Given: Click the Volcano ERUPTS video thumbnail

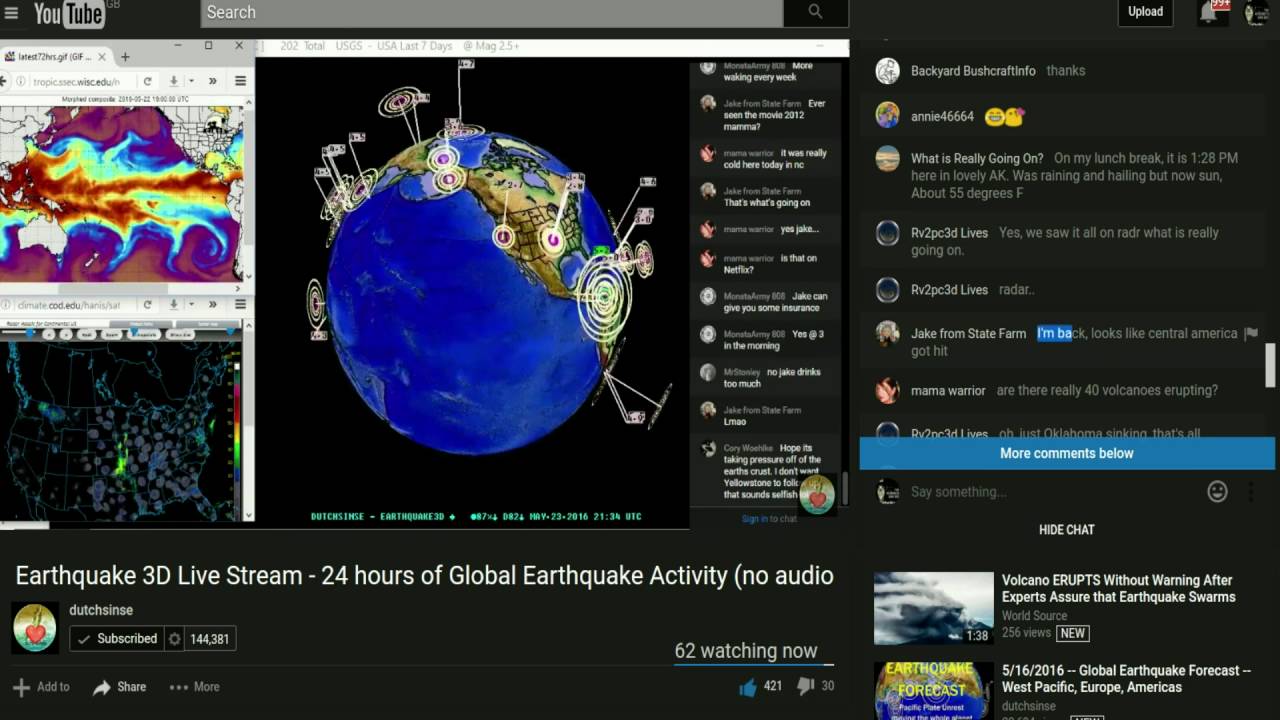Looking at the screenshot, I should point(934,608).
